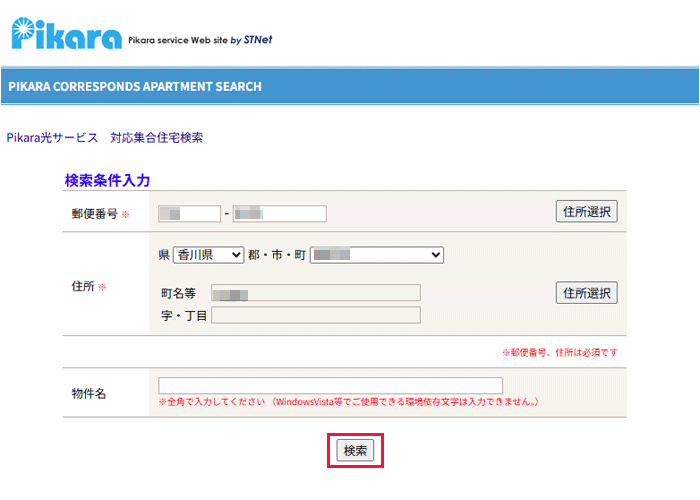This screenshot has height=500, width=700.
Task: Submit the form with the 検索 button
Action: click(x=355, y=451)
